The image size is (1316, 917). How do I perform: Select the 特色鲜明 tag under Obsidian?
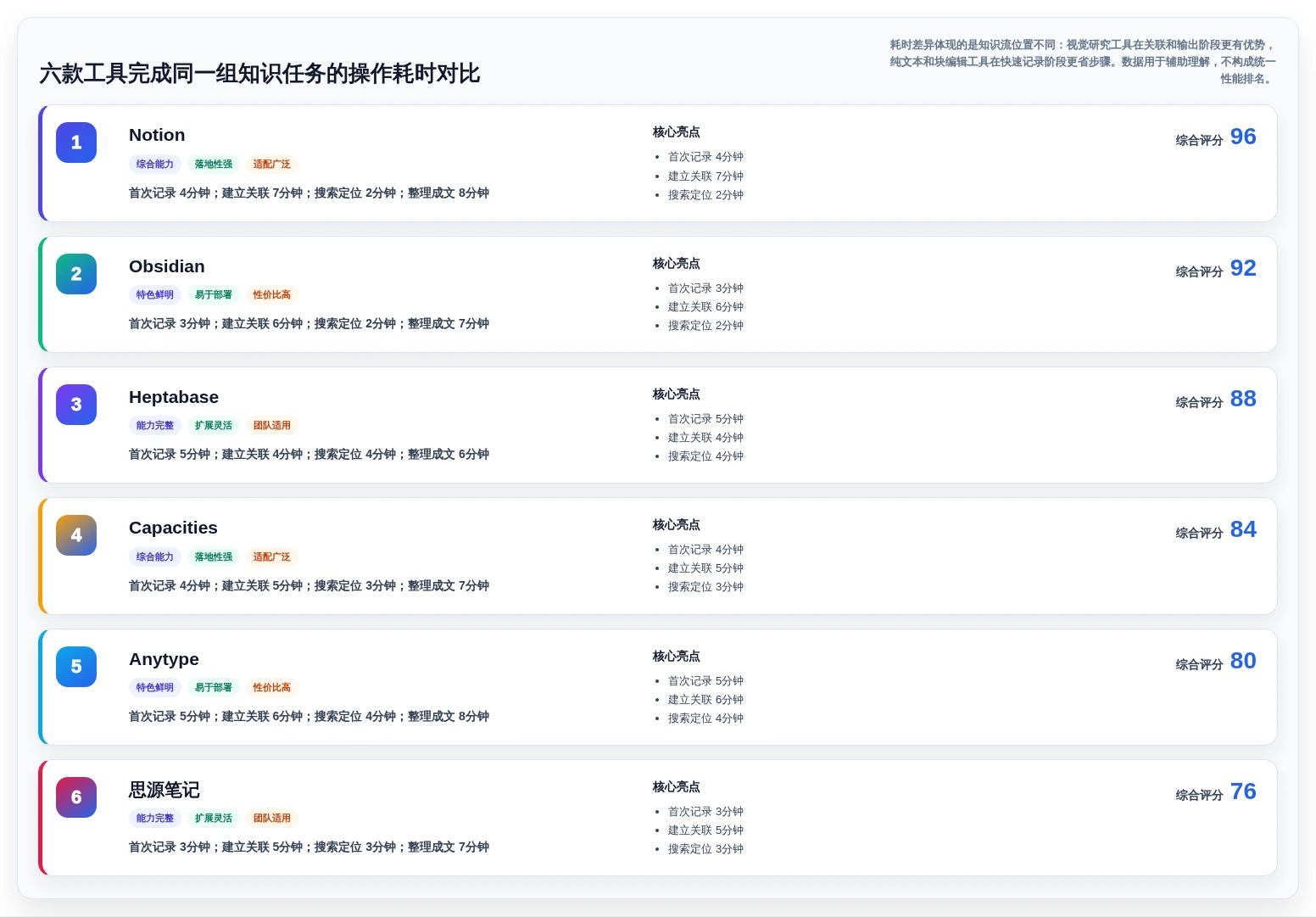155,295
